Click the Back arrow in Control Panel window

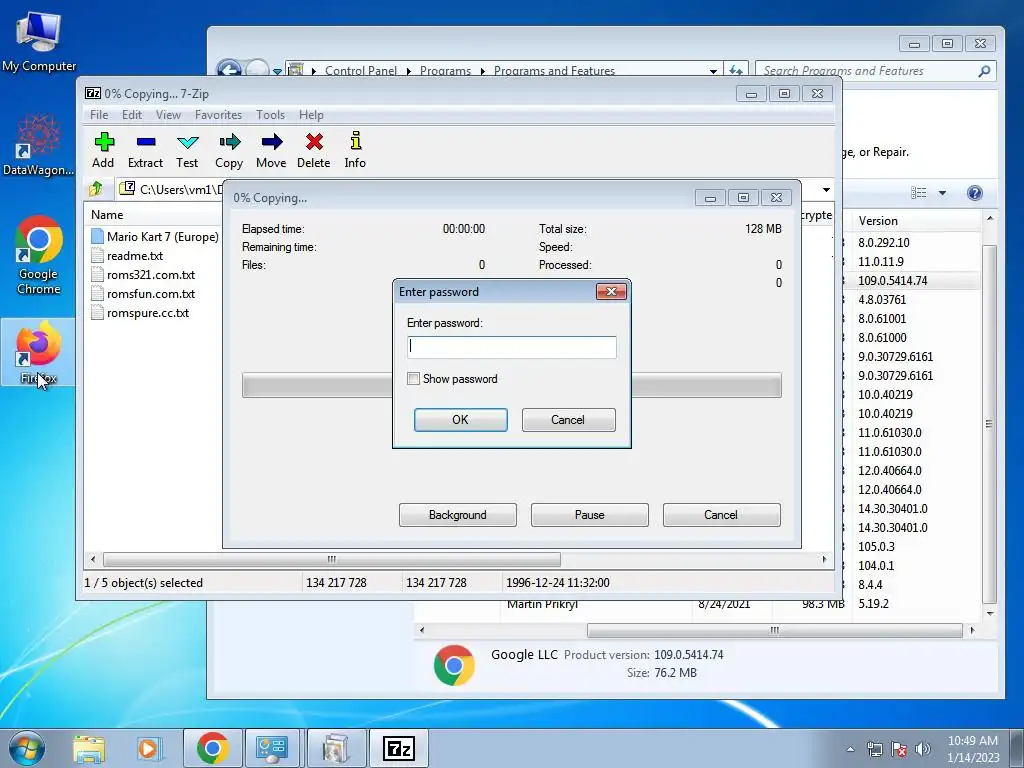229,69
